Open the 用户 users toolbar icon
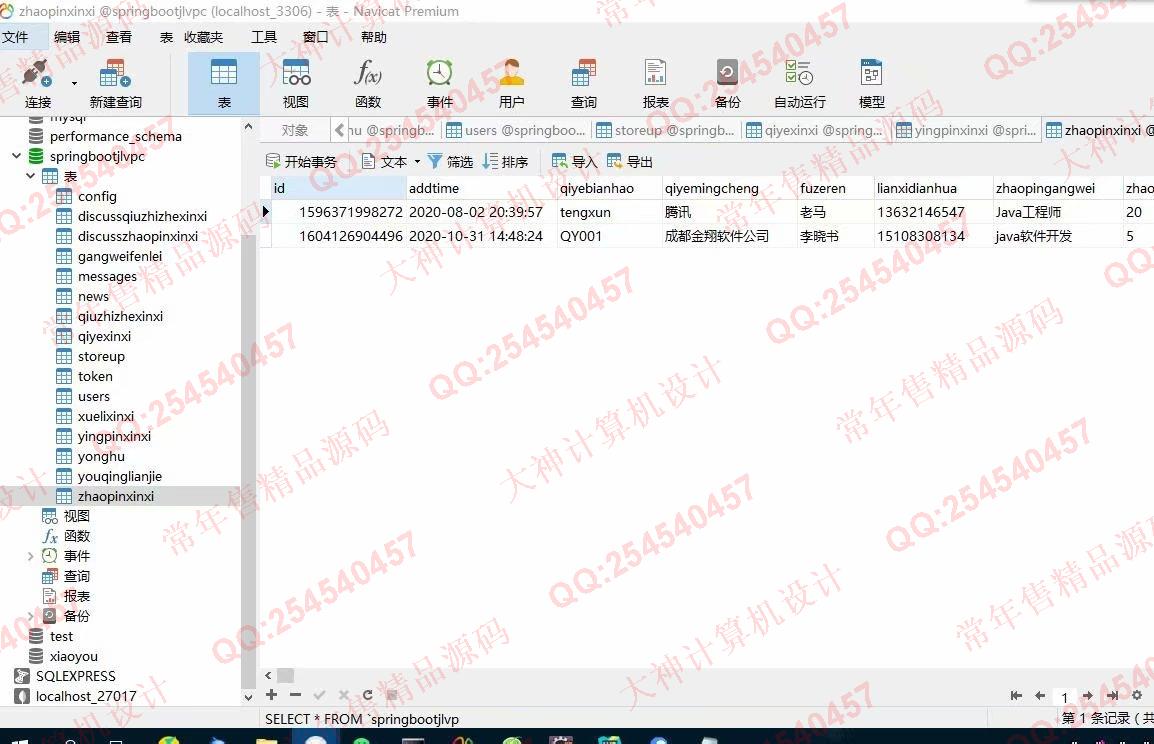 pyautogui.click(x=511, y=84)
